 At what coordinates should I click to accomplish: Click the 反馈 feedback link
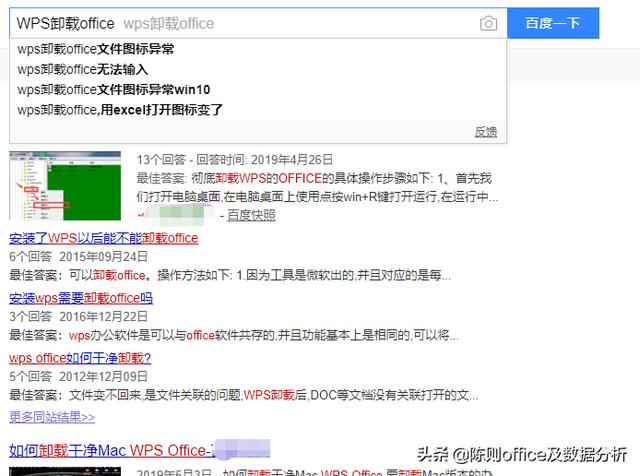(486, 132)
